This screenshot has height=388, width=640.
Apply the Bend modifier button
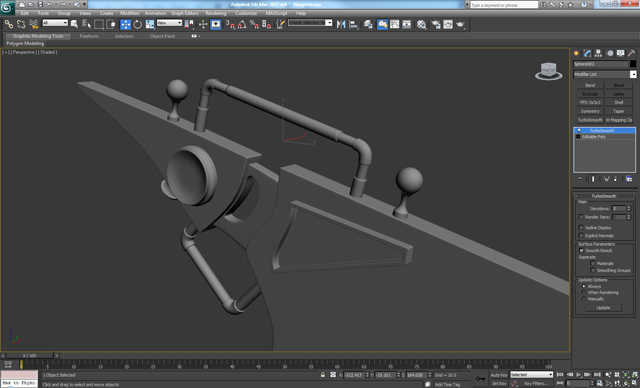point(590,85)
